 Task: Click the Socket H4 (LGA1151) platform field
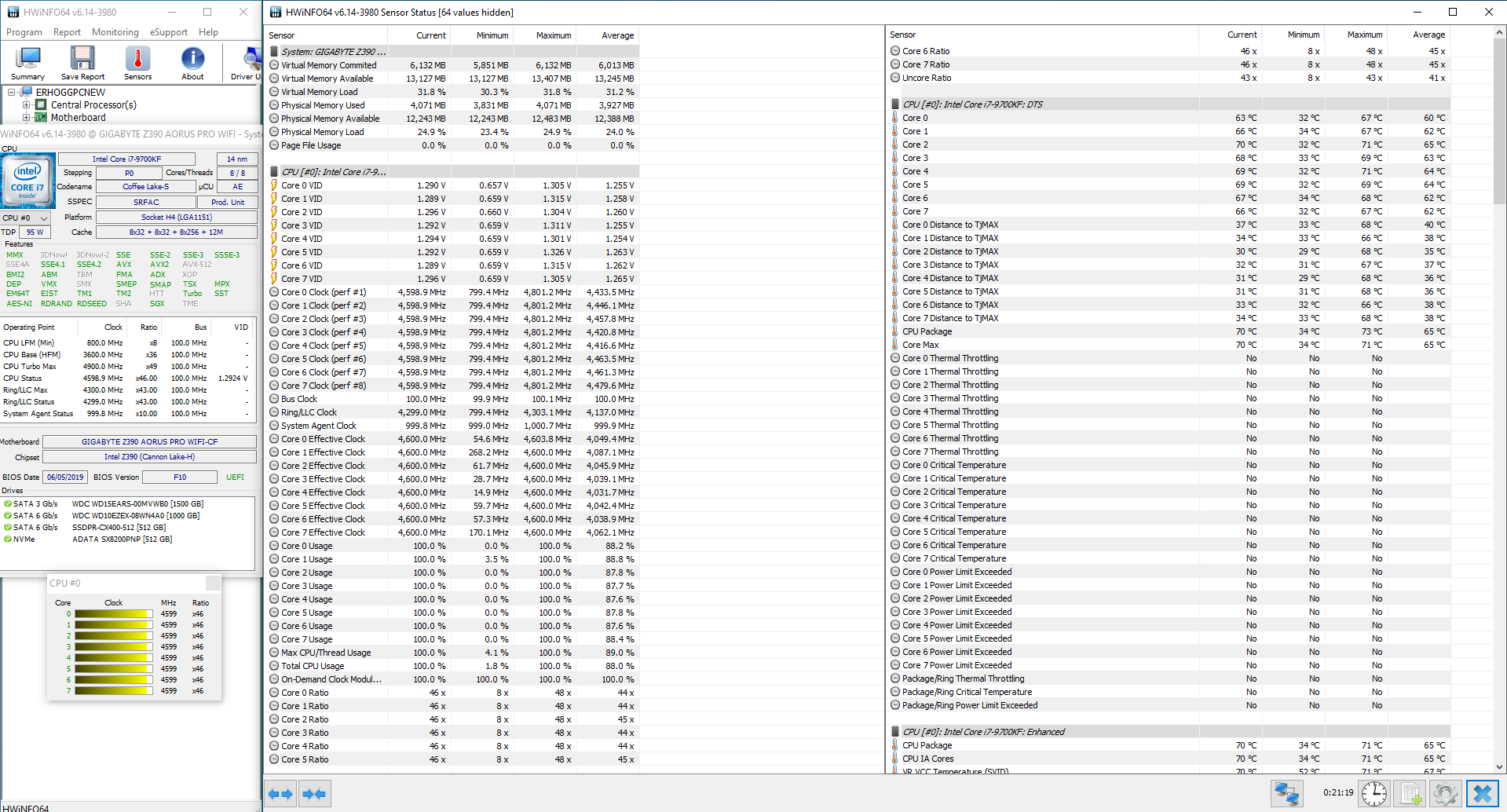[177, 218]
